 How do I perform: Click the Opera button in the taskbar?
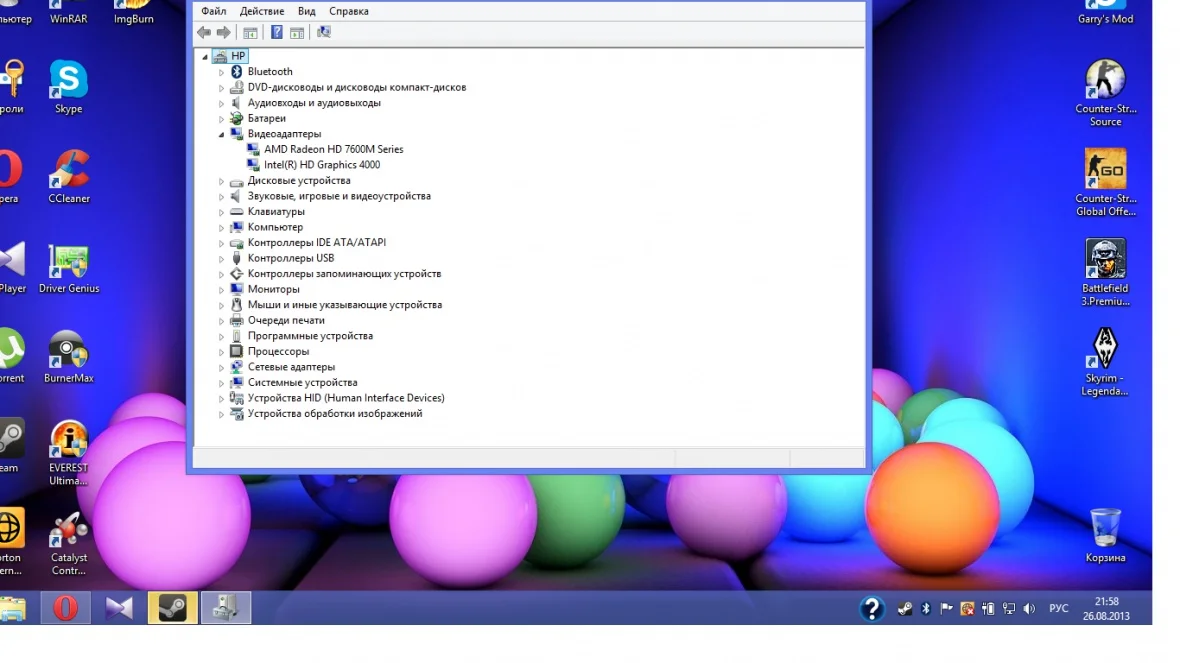66,608
